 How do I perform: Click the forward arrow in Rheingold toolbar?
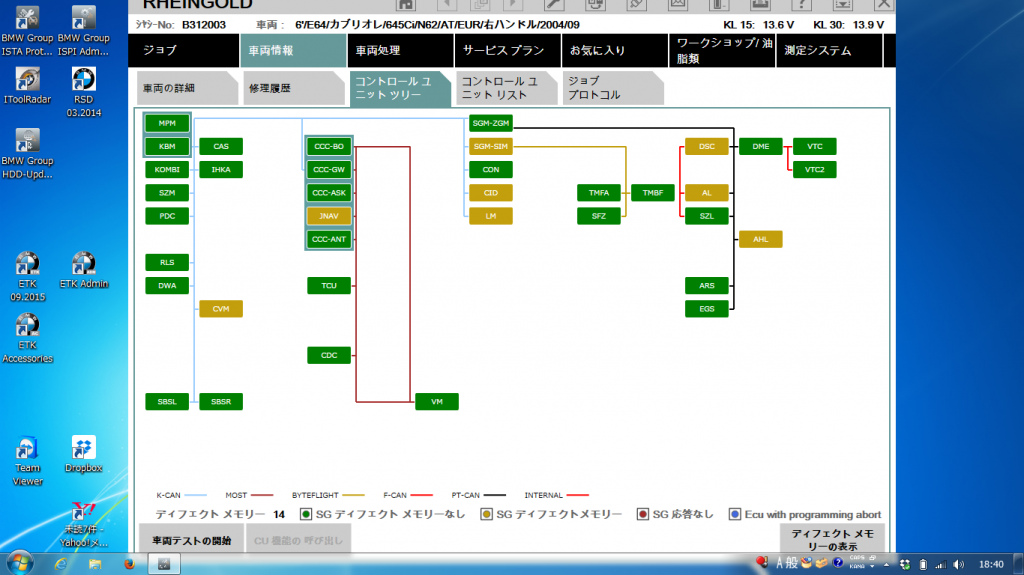(x=513, y=5)
